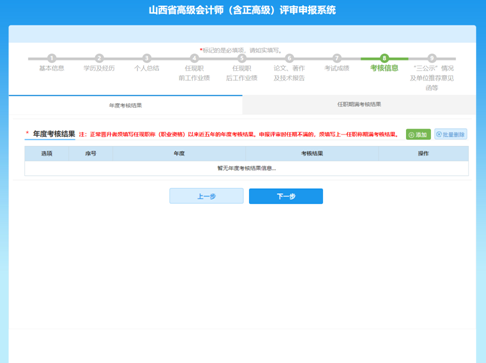486x363 pixels.
Task: Click the 基本信息 step label
Action: (x=52, y=68)
